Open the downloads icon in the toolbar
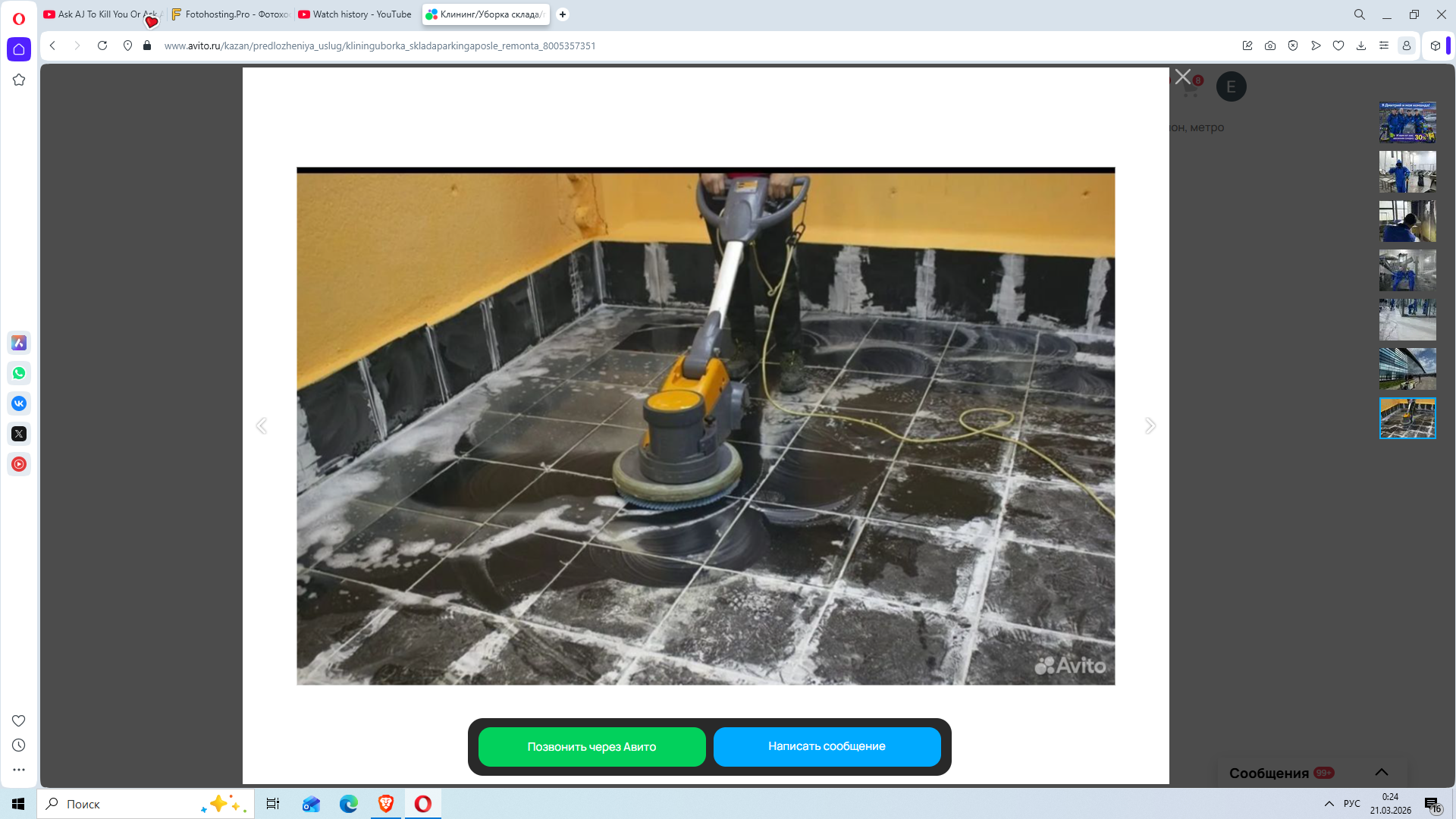 point(1361,45)
